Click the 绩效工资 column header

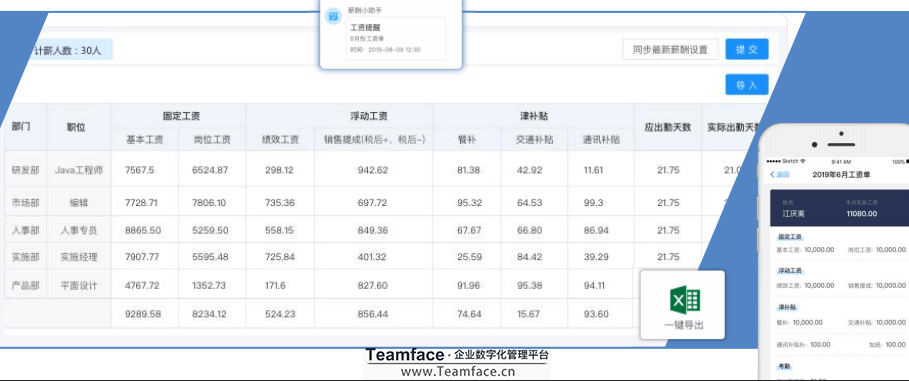[281, 140]
